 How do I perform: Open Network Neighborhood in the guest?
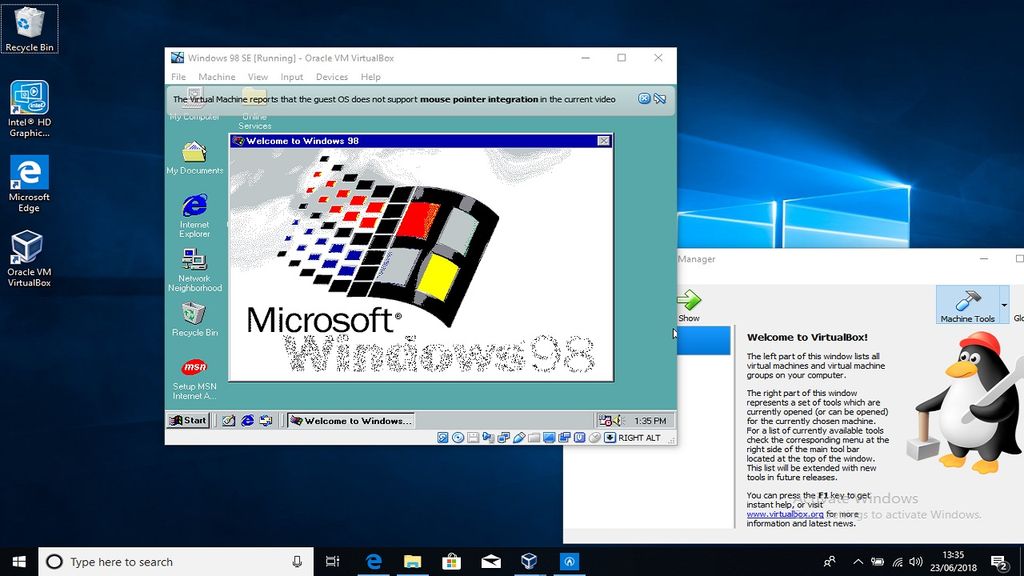click(195, 270)
